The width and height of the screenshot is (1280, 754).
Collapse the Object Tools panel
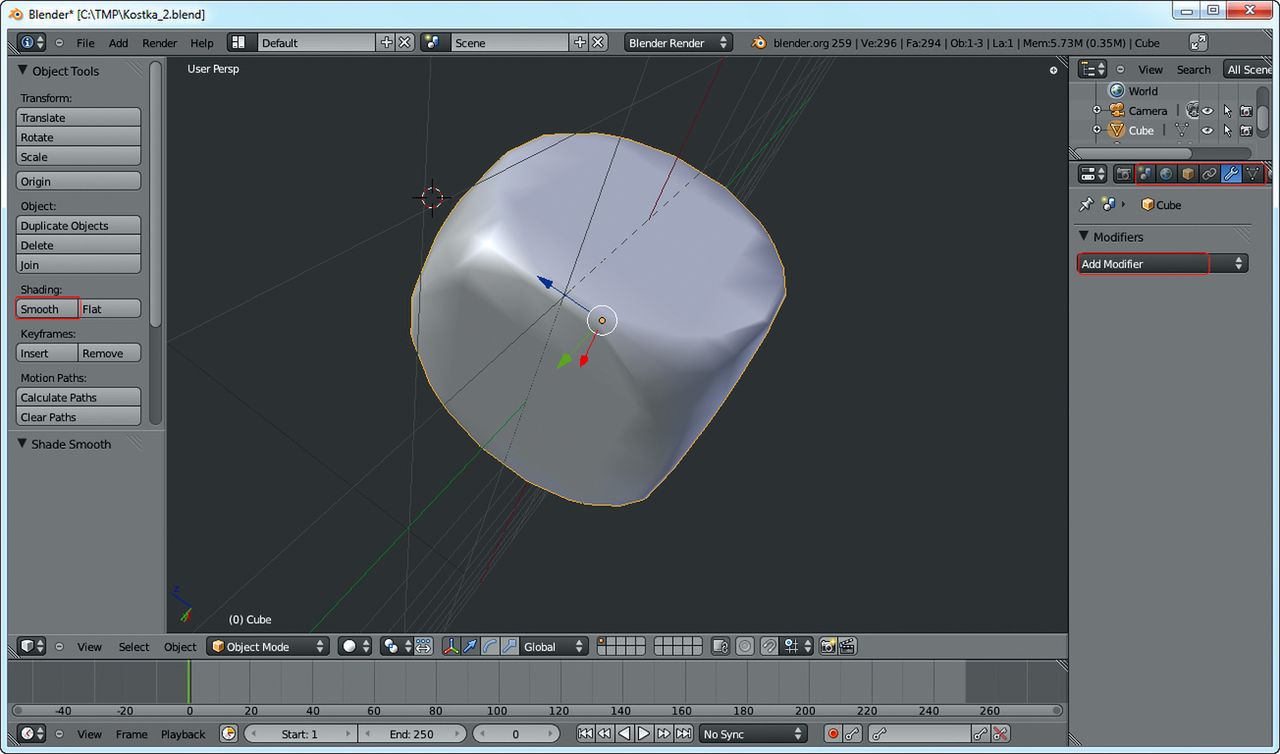[23, 71]
